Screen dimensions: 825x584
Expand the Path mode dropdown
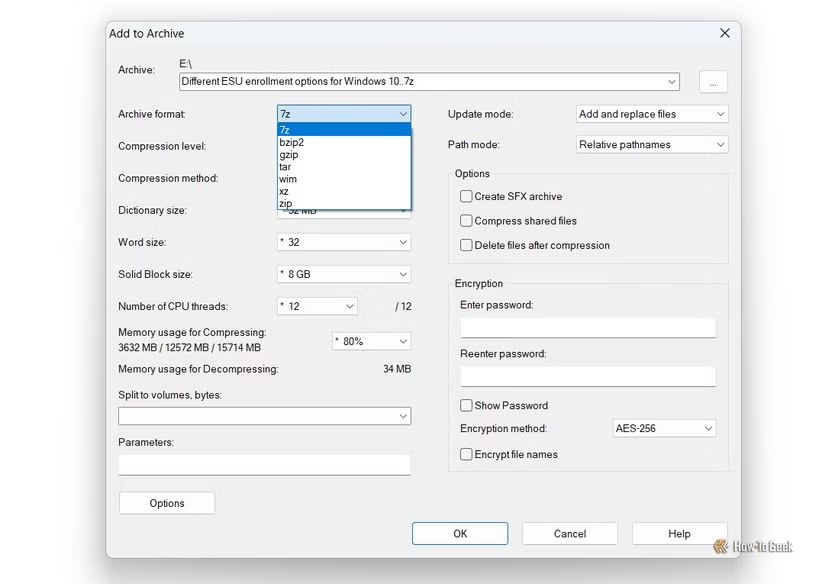point(652,145)
